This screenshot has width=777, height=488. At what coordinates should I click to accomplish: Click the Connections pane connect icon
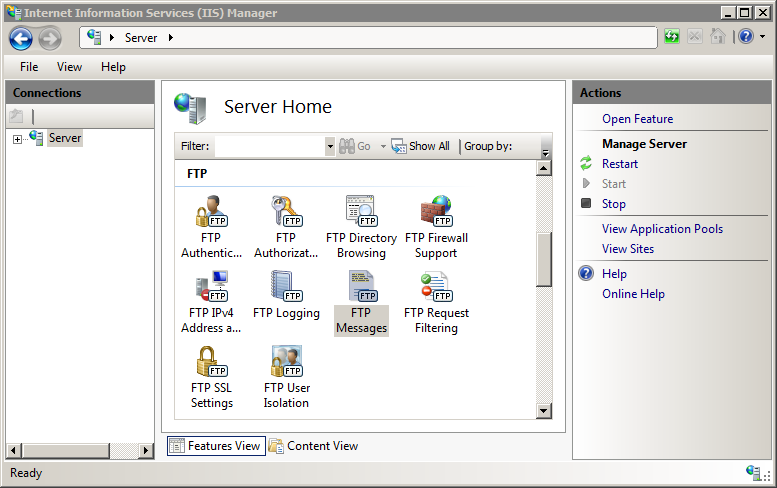point(16,116)
